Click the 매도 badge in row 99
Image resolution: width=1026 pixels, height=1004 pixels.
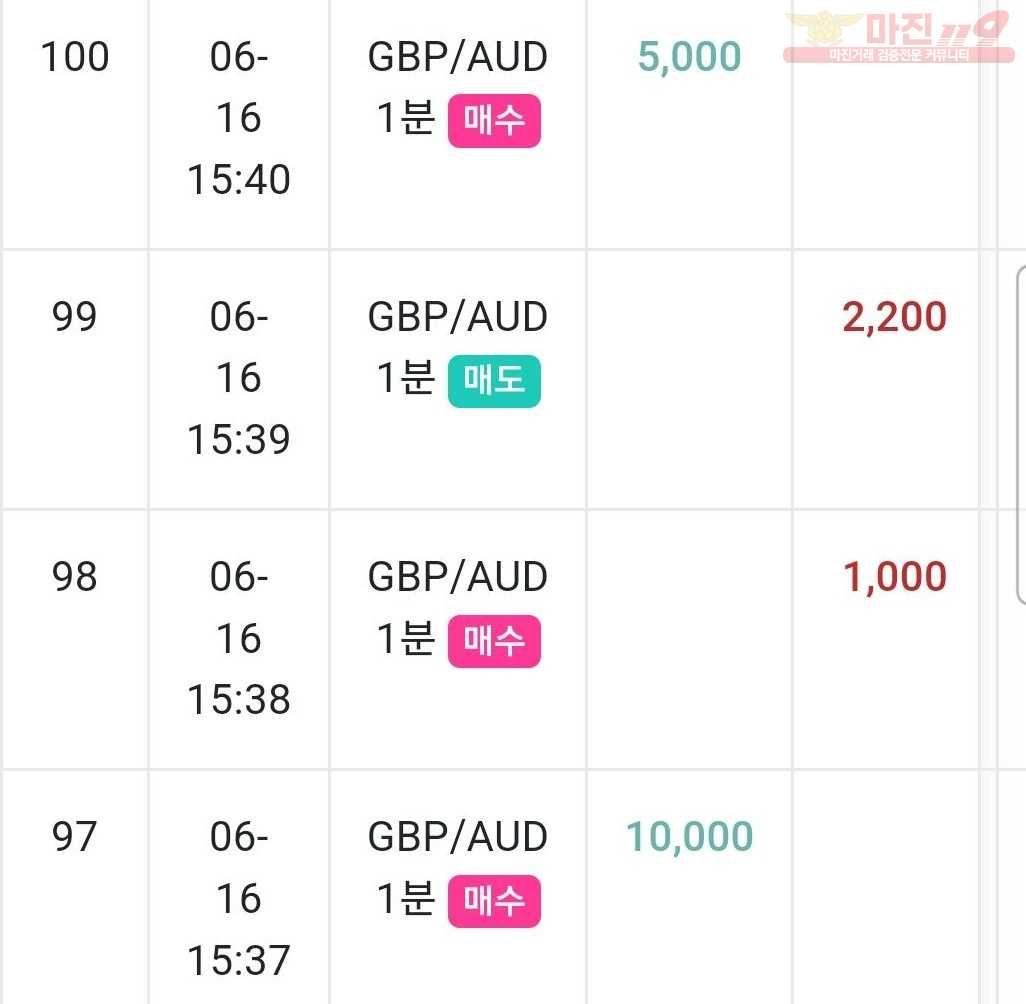(x=494, y=381)
